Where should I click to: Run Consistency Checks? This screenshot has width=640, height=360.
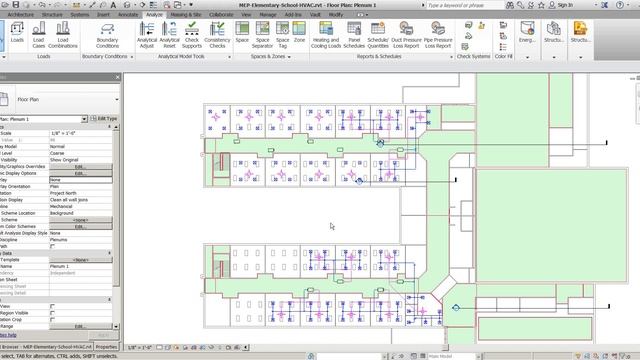217,35
